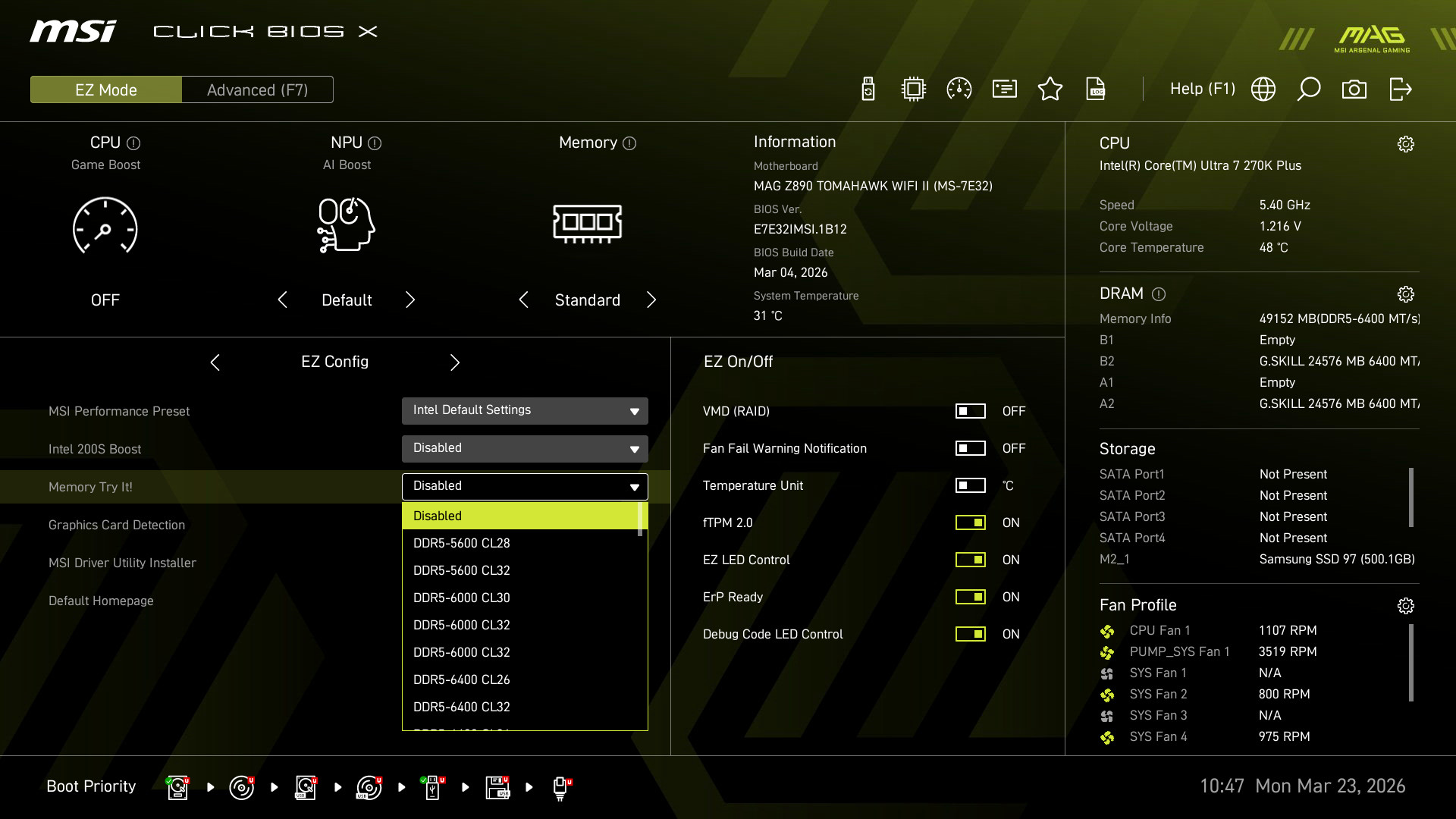Click next arrow beside Memory Standard
This screenshot has height=819, width=1456.
(x=651, y=300)
